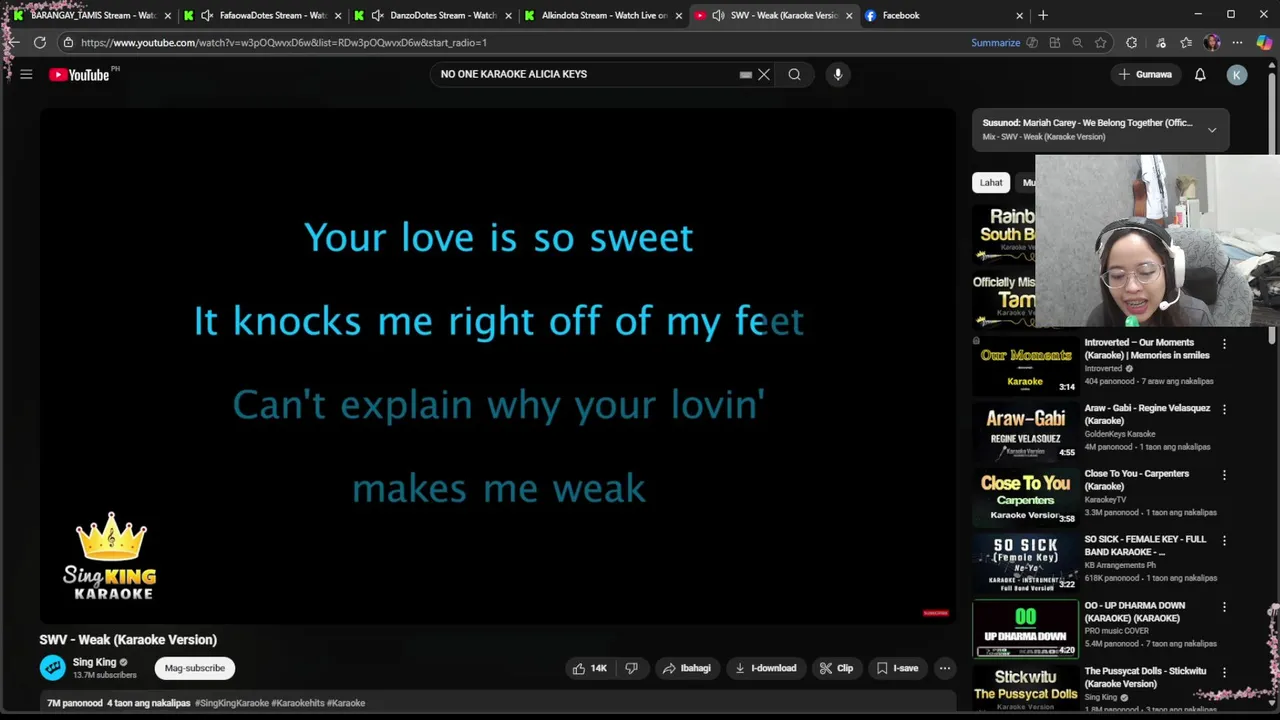
Task: Open more actions ellipsis under video
Action: coord(944,668)
